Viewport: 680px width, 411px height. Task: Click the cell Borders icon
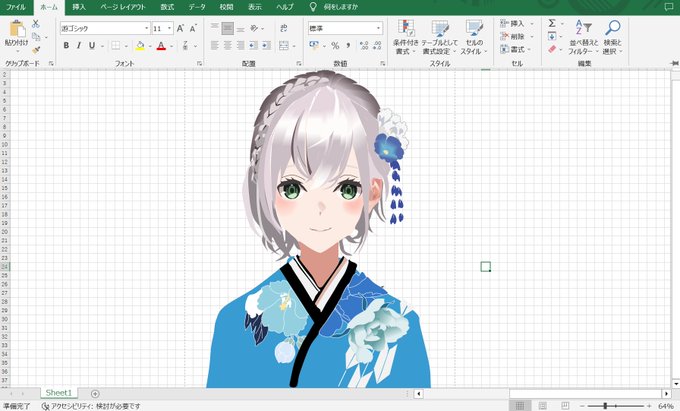coord(116,45)
